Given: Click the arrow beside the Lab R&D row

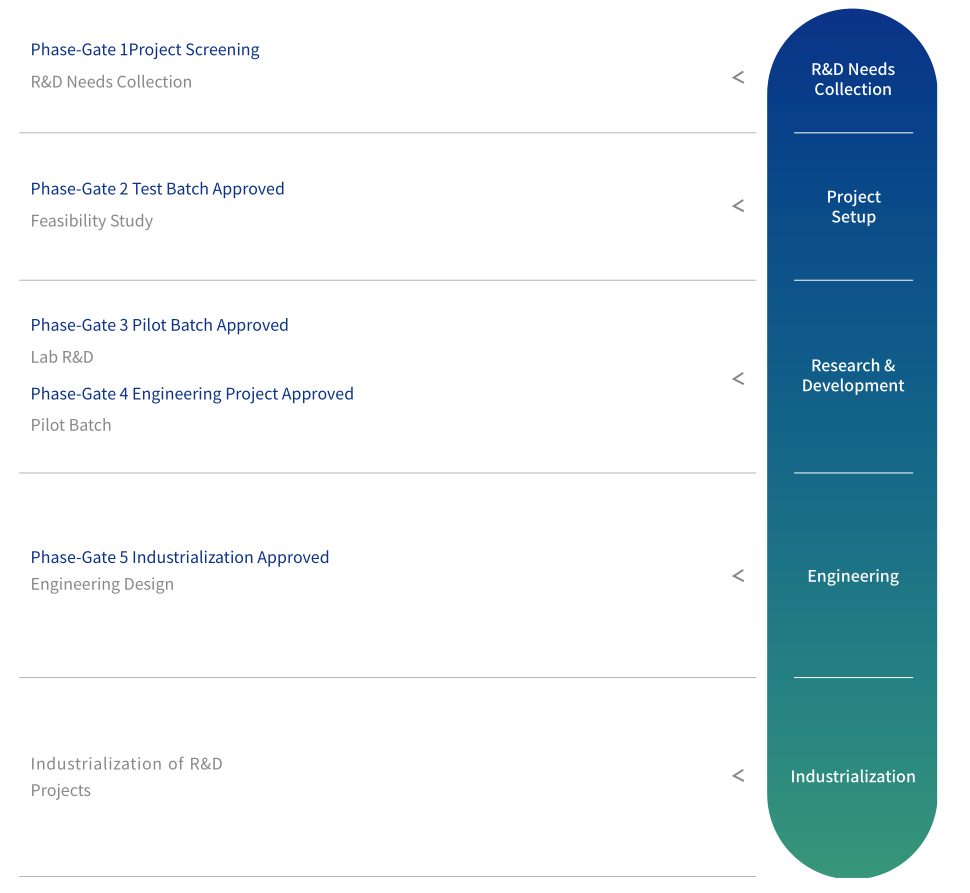Looking at the screenshot, I should click(x=738, y=379).
